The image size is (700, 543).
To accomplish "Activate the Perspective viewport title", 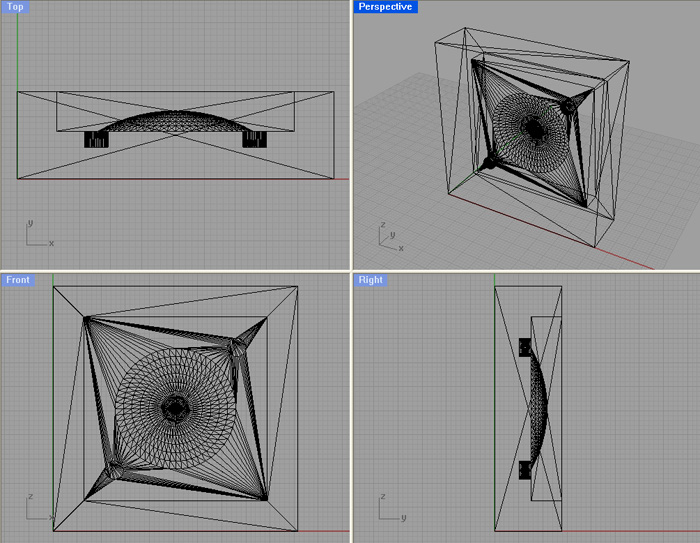I will click(386, 7).
